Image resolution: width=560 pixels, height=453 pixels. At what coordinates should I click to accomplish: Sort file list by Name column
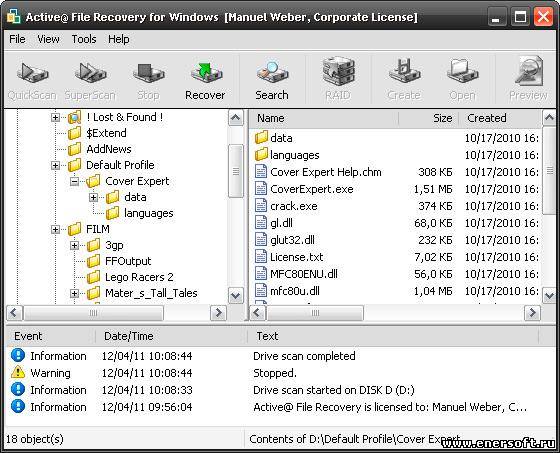pos(324,118)
